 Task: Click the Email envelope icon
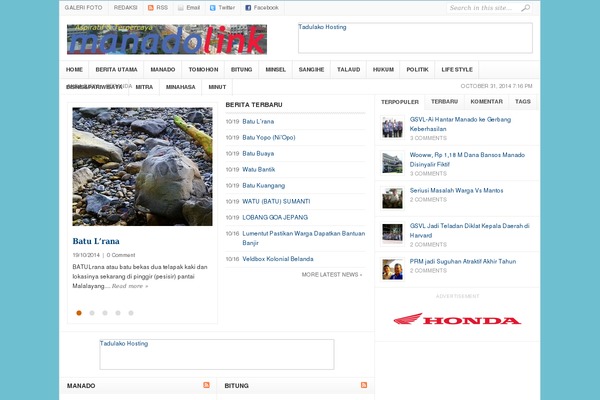click(x=181, y=8)
